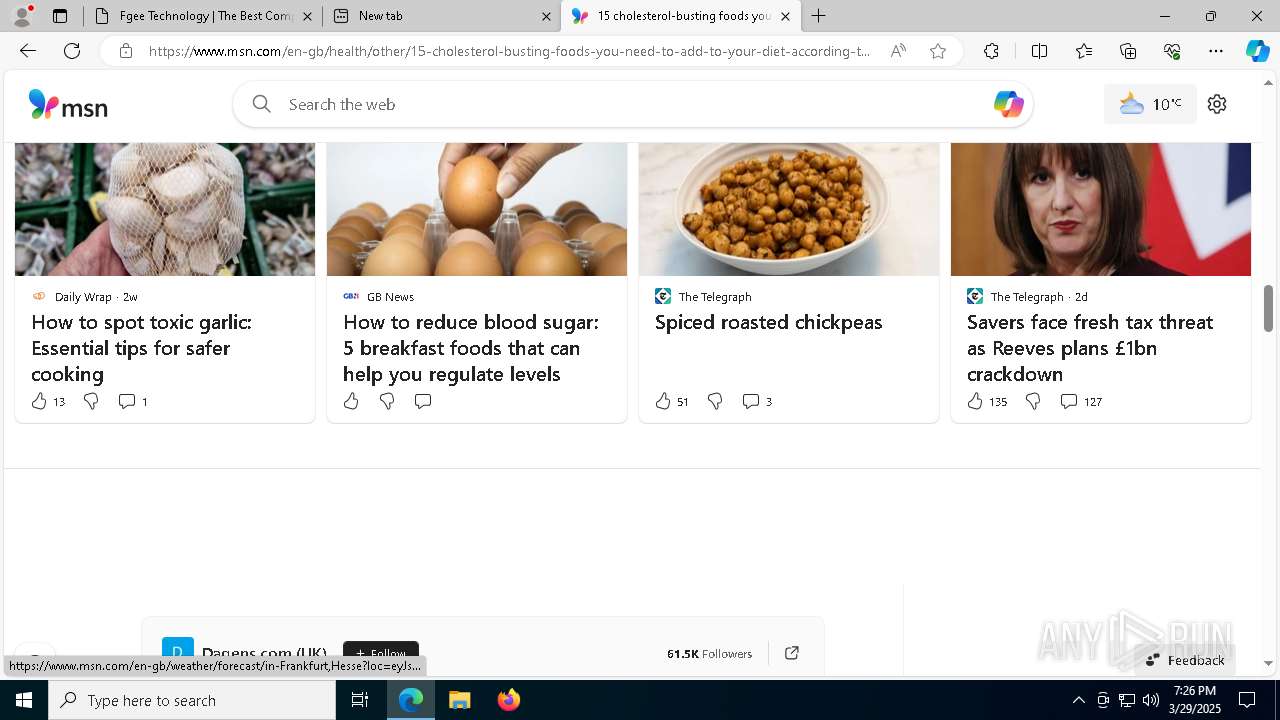Open Daily Wrap source label

[x=83, y=296]
